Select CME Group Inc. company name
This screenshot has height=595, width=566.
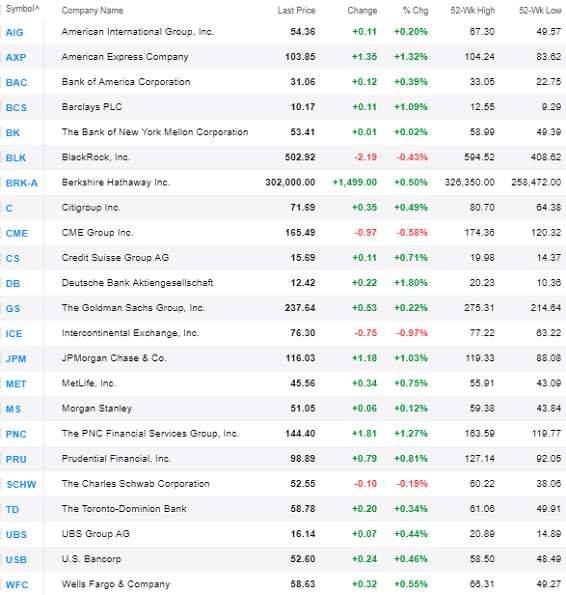pos(97,232)
